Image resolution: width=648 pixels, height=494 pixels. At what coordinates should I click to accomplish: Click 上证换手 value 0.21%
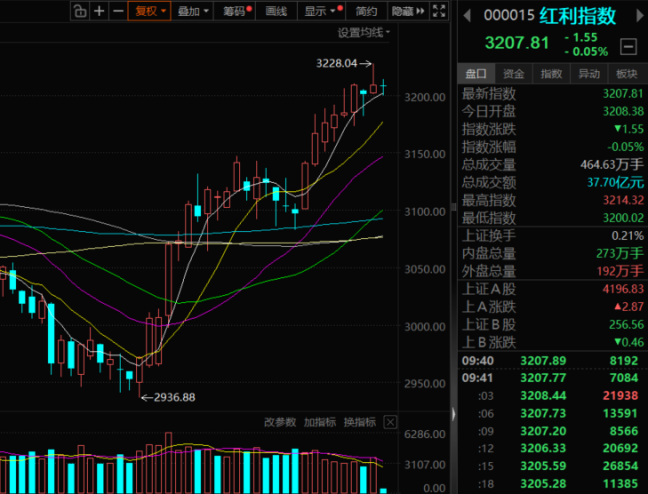pos(628,236)
